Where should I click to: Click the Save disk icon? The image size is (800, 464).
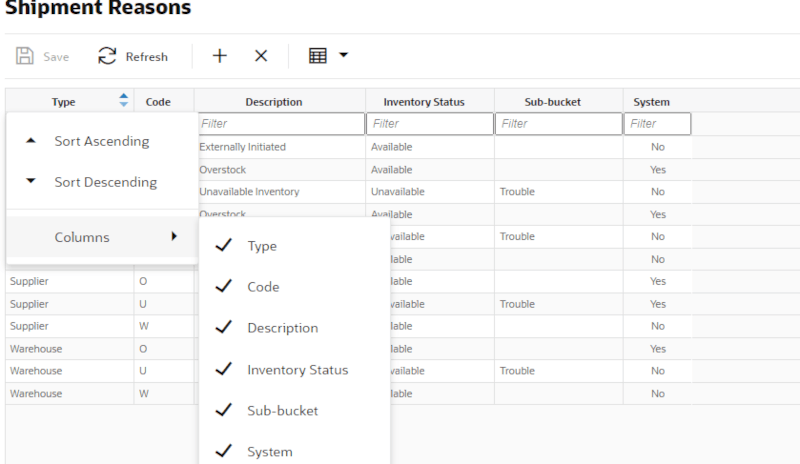pos(24,56)
